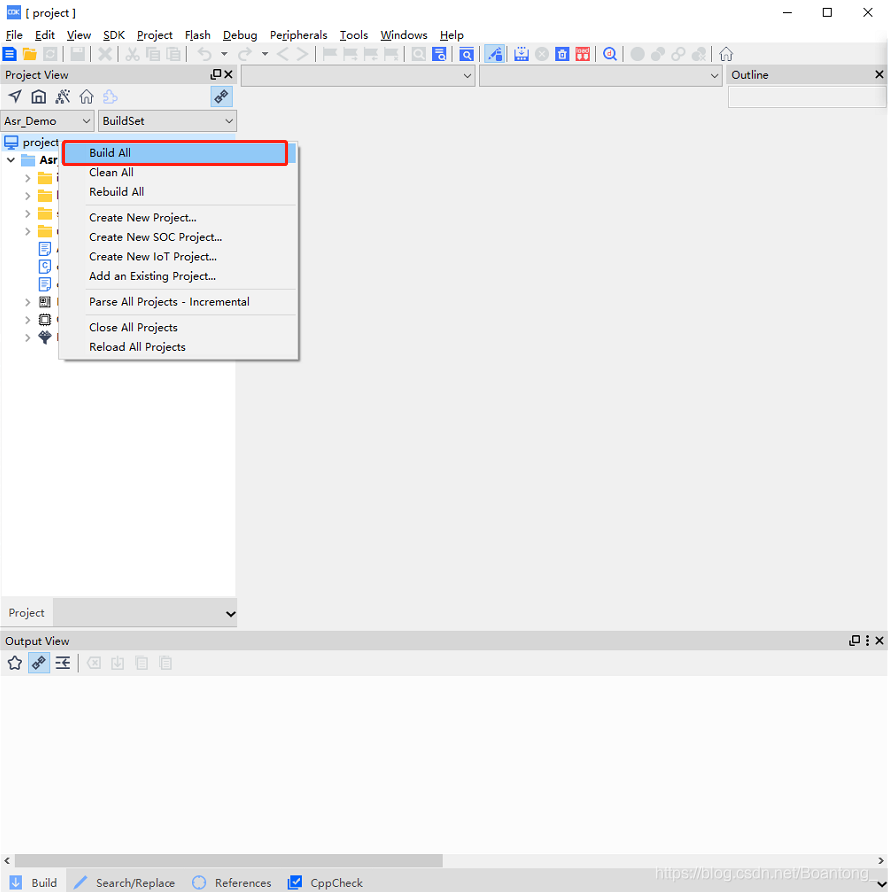Click the building icon in Project View toolbar
Viewport: 888px width, 892px height.
click(39, 97)
